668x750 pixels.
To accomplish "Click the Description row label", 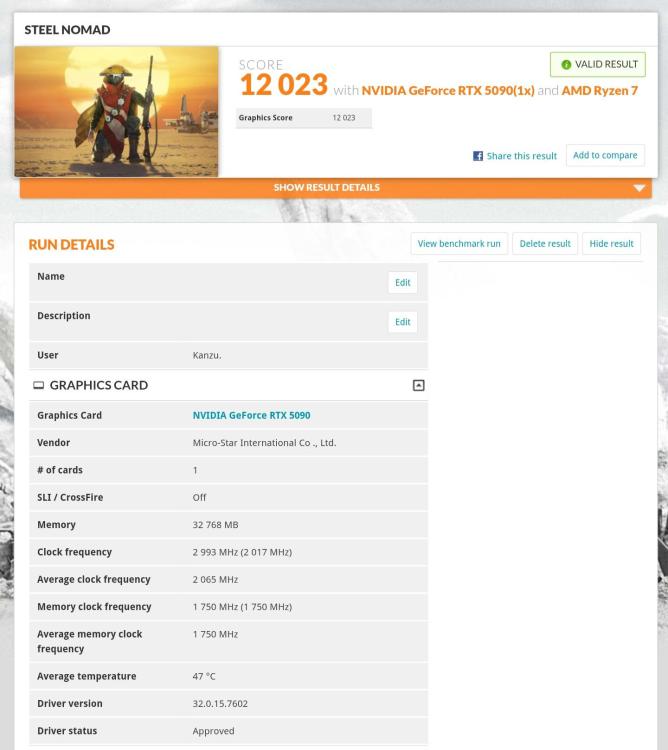I will click(x=64, y=316).
